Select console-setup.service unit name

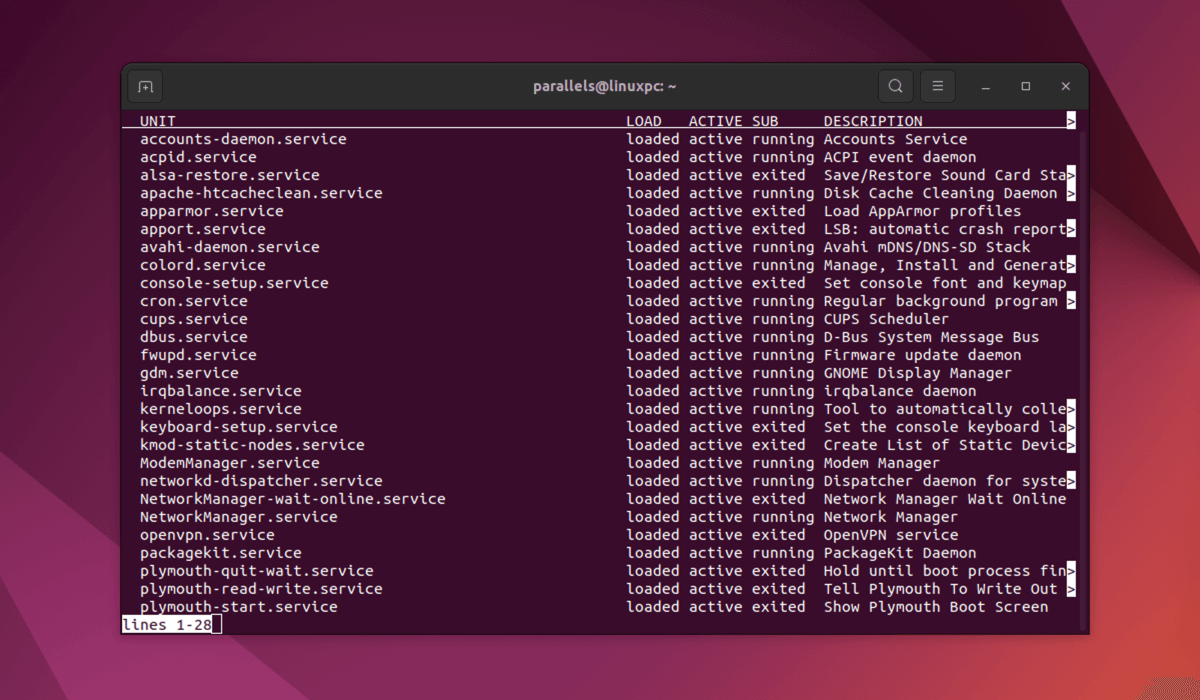tap(234, 283)
